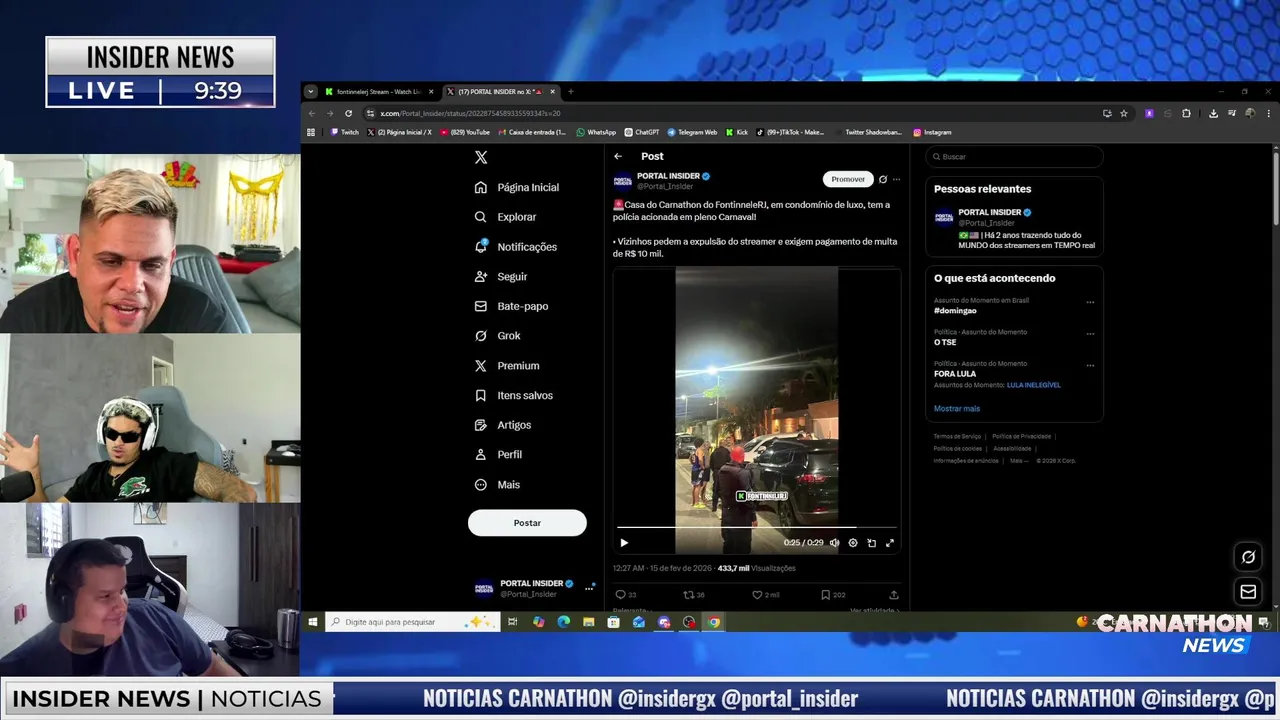This screenshot has height=720, width=1280.
Task: Open the FORA LULA trending topic
Action: (955, 374)
